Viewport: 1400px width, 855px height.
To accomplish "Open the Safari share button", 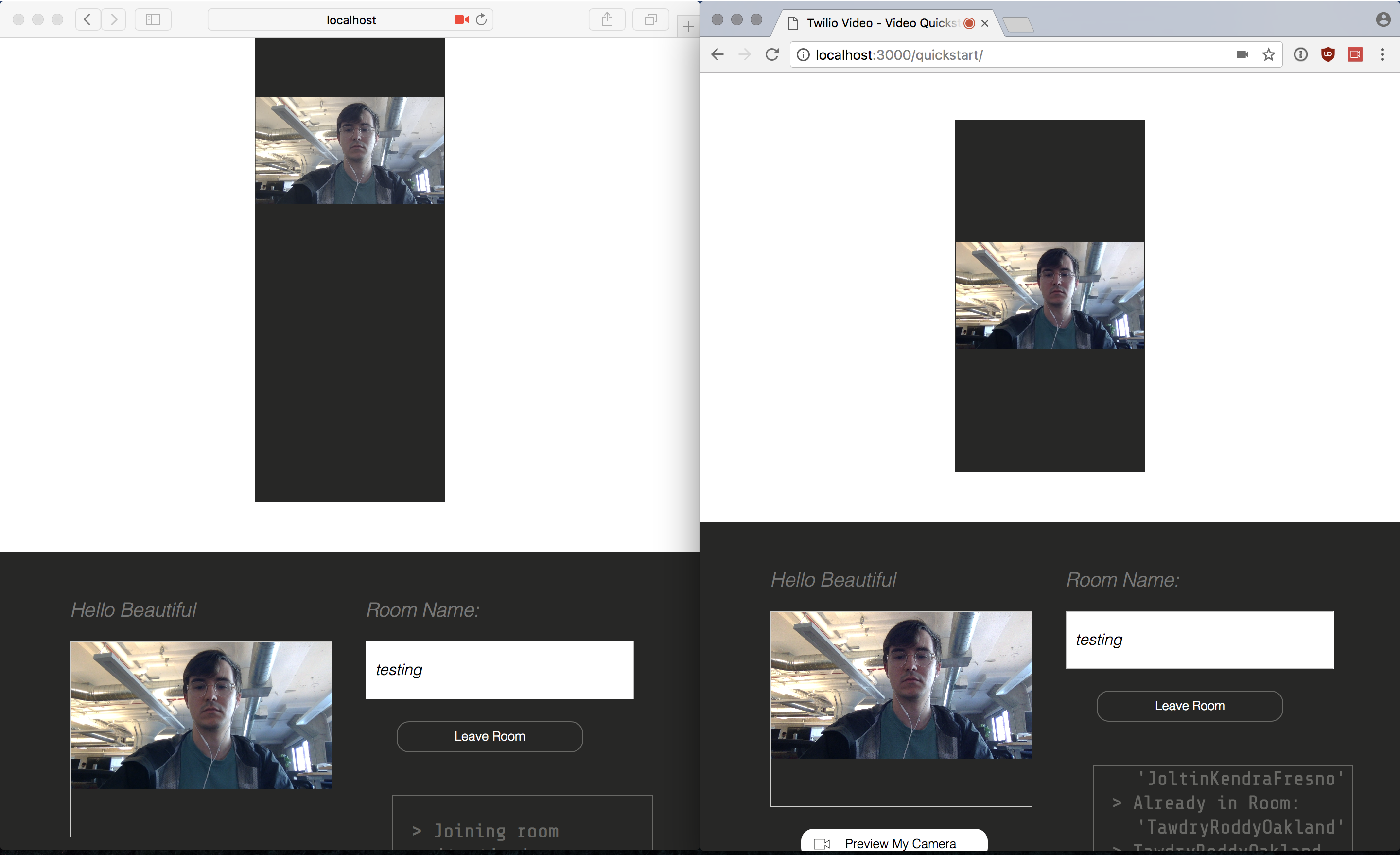I will 607,19.
